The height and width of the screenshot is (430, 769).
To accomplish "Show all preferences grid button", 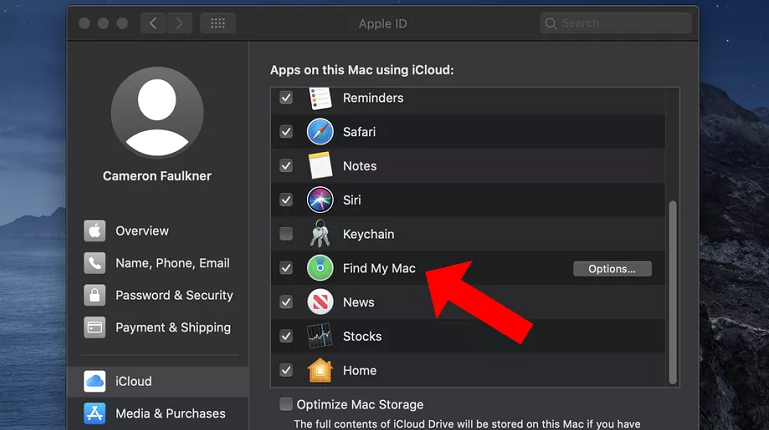I will click(218, 24).
